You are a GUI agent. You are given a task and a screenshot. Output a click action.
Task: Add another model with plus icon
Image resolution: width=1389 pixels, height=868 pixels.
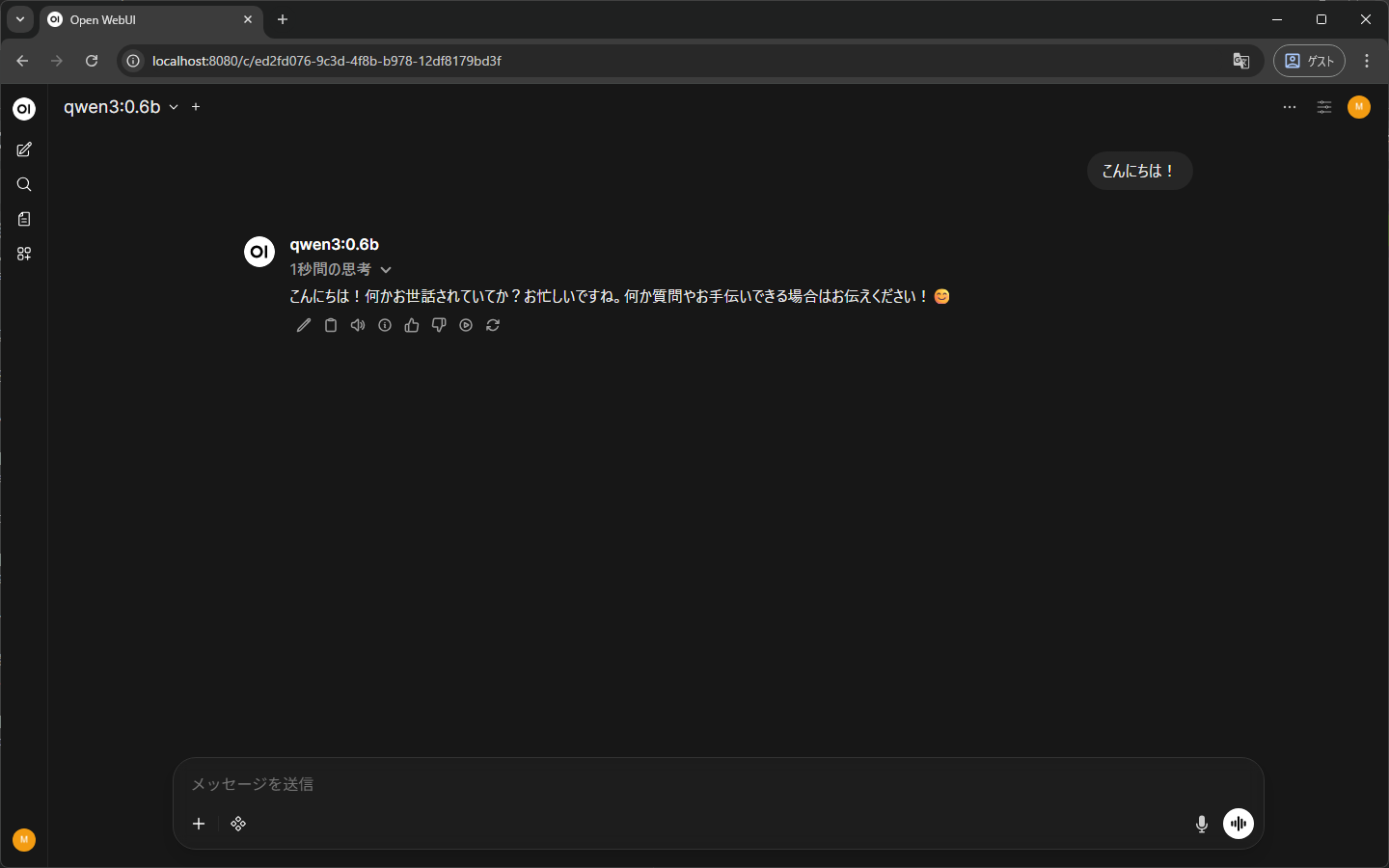[x=196, y=107]
